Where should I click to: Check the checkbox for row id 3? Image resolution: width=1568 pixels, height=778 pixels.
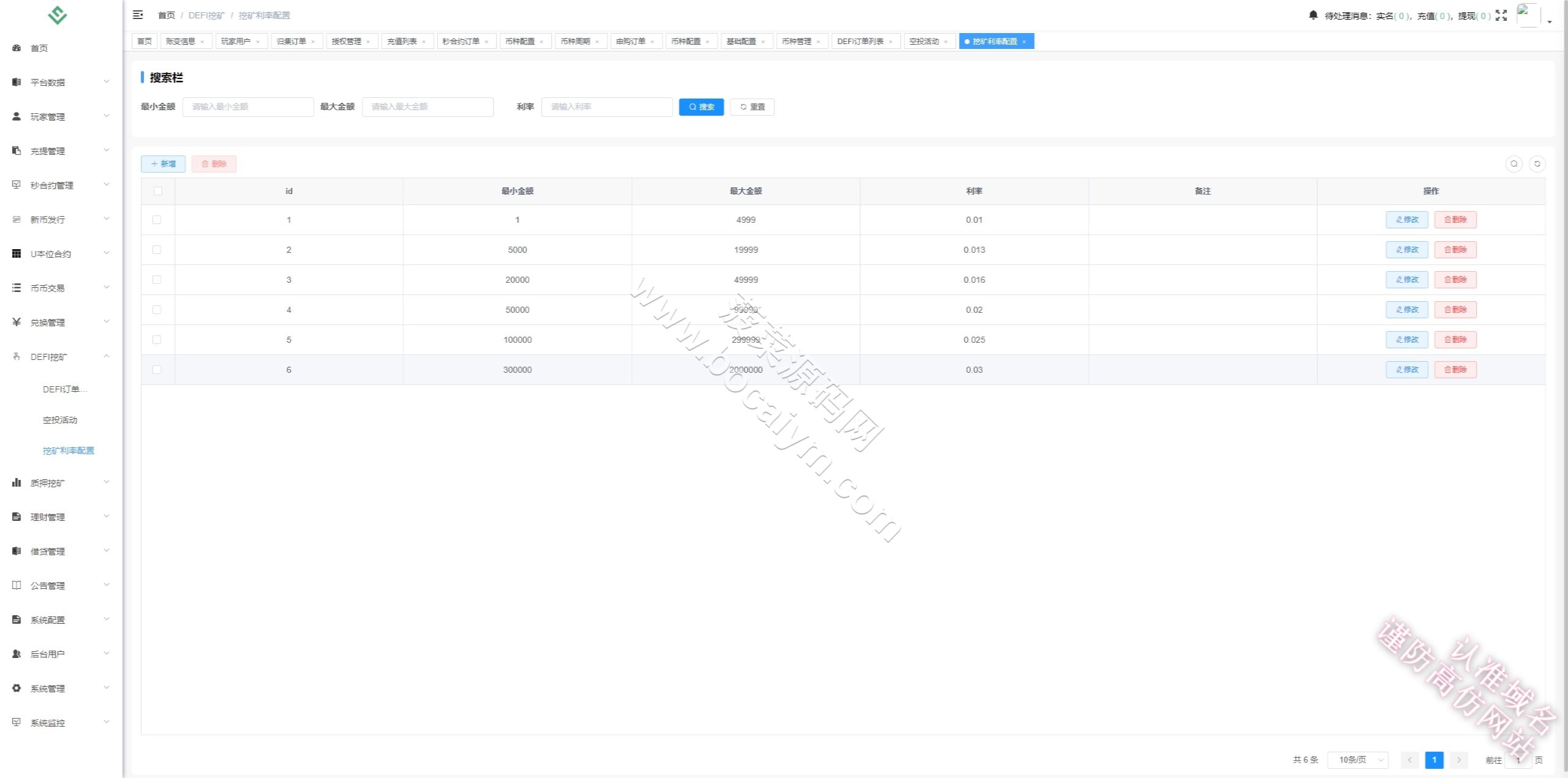[157, 280]
